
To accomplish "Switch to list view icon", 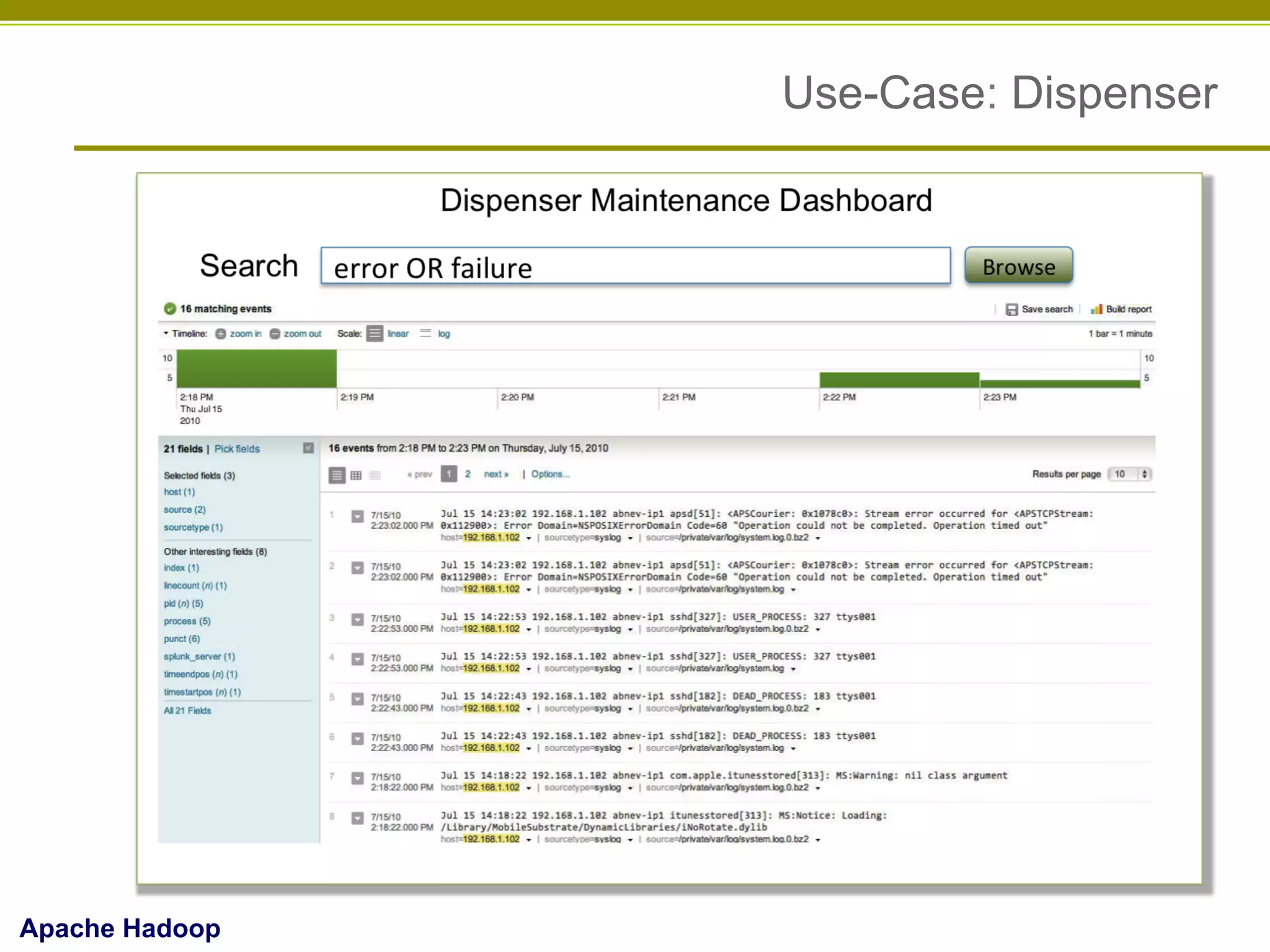I will [337, 475].
